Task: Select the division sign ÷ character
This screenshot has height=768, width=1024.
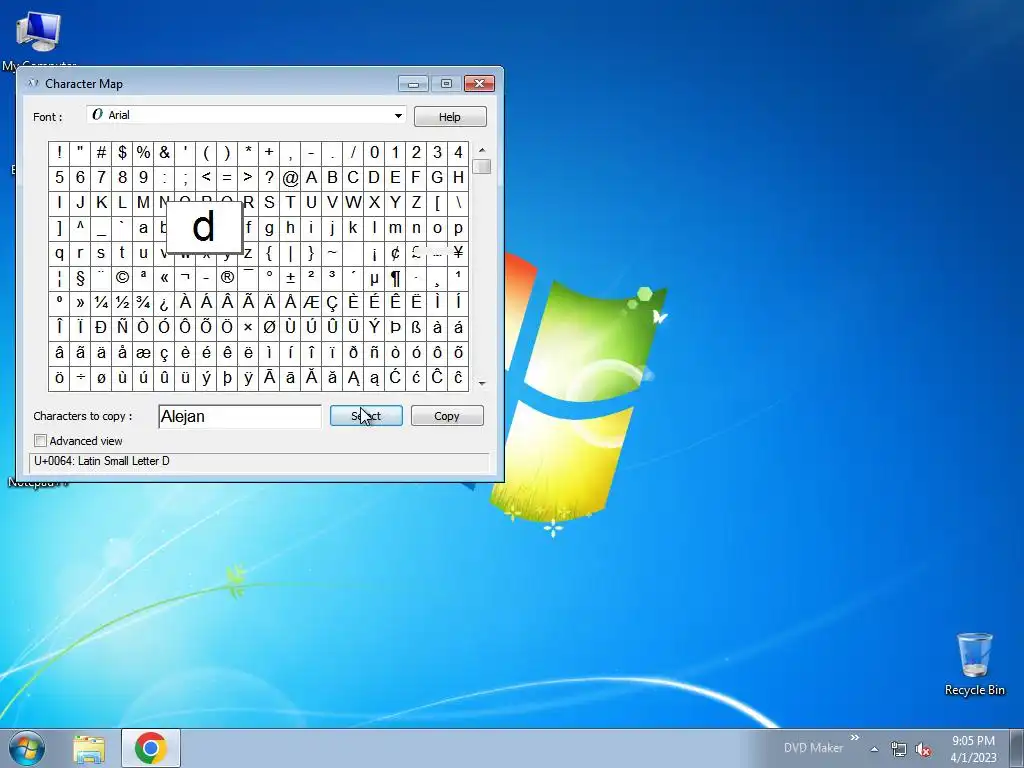Action: (x=80, y=377)
